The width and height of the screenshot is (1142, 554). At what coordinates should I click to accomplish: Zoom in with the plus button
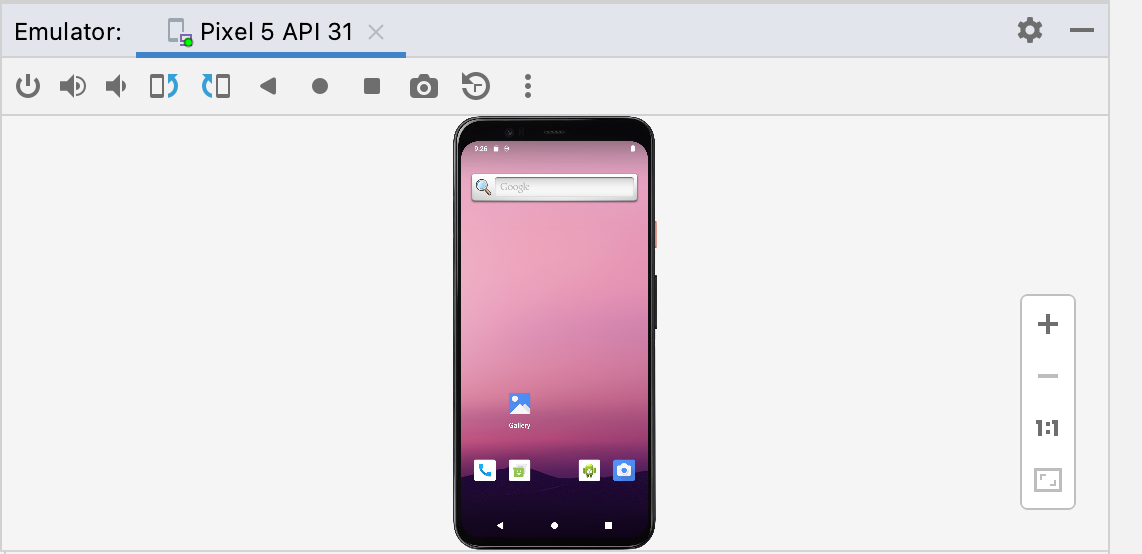[x=1048, y=324]
